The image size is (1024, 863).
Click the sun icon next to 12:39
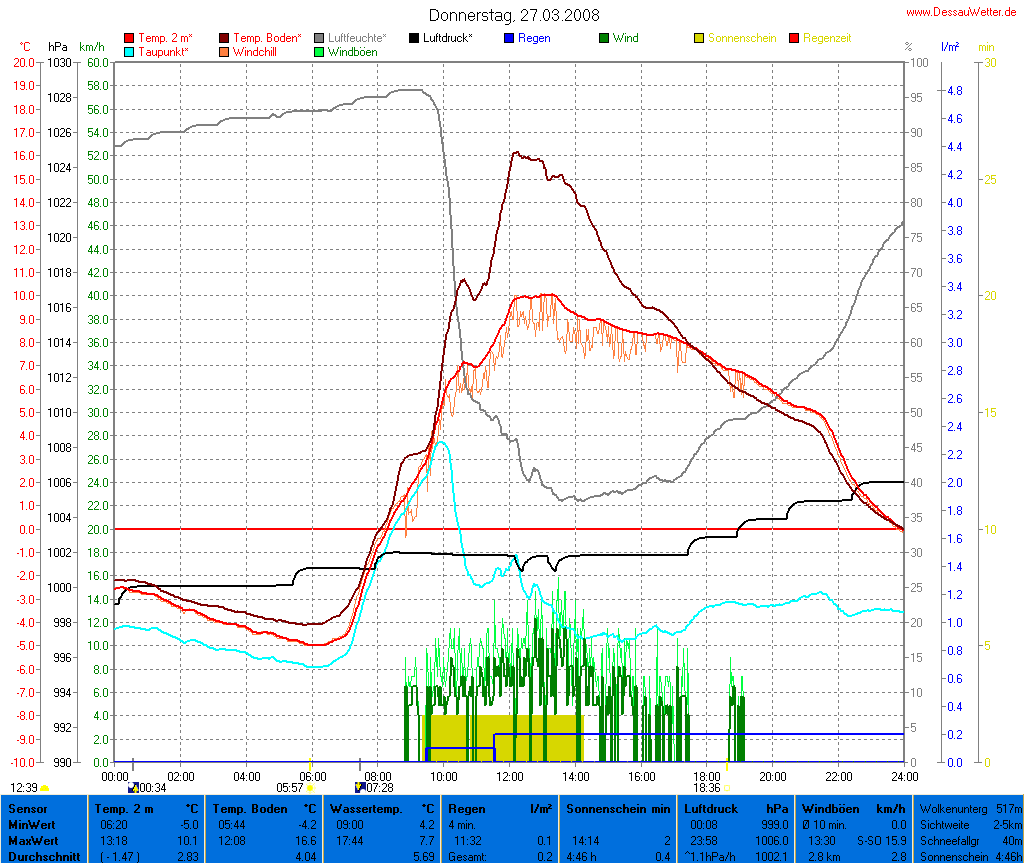click(x=44, y=788)
